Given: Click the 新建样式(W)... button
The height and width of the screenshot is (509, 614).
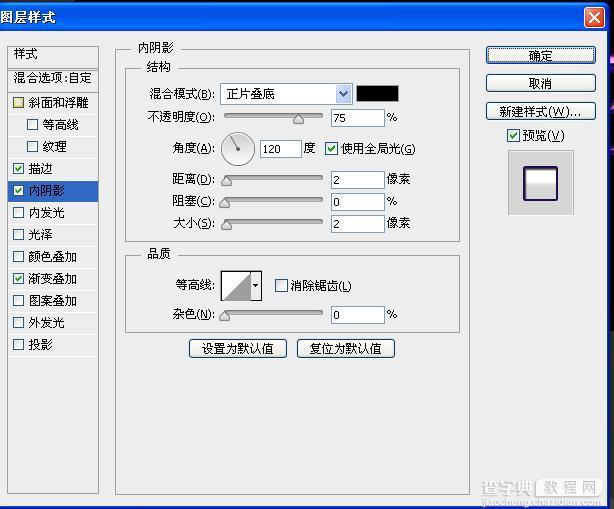Looking at the screenshot, I should (541, 112).
